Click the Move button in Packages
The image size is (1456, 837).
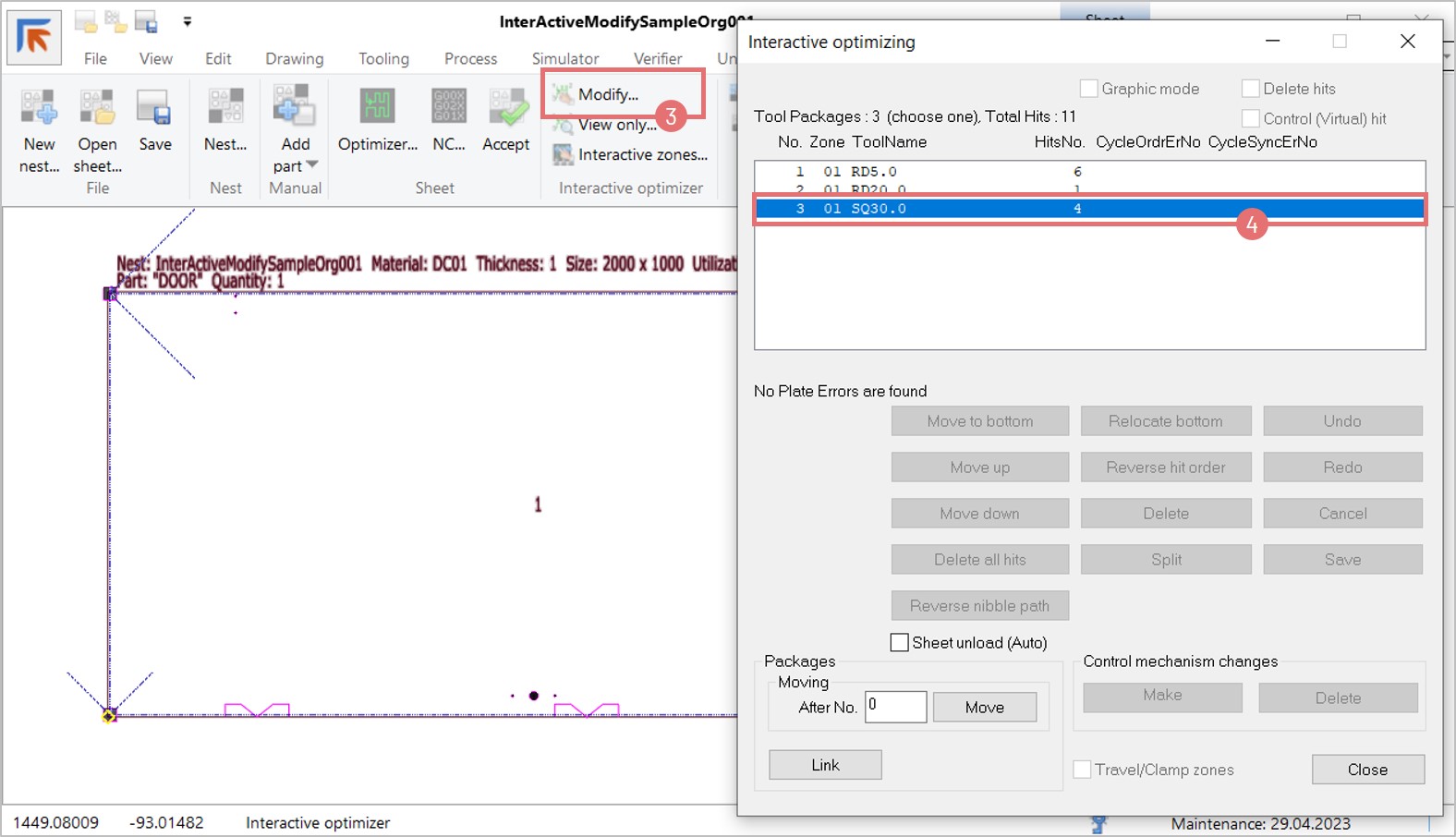[x=984, y=708]
